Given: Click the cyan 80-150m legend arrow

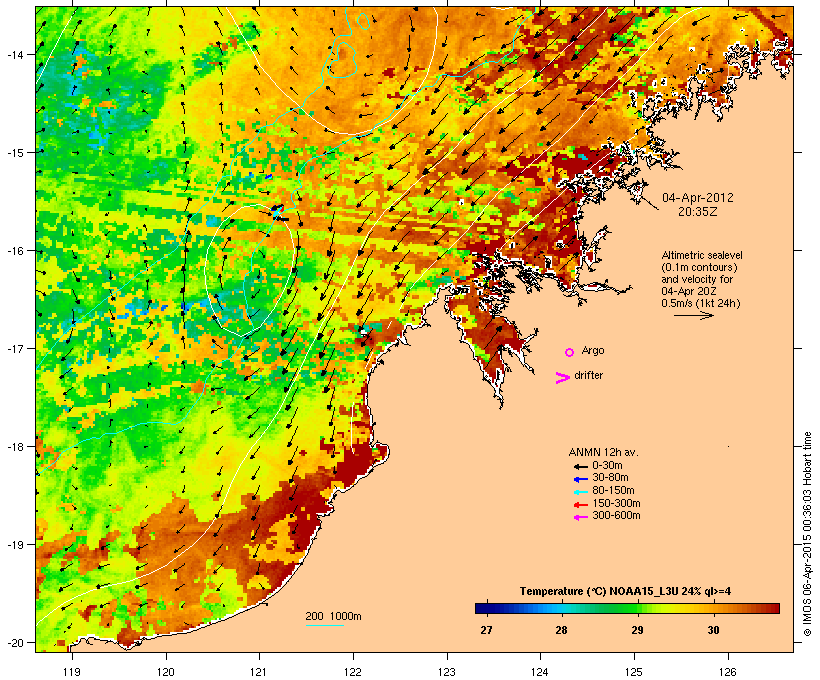Looking at the screenshot, I should point(580,492).
